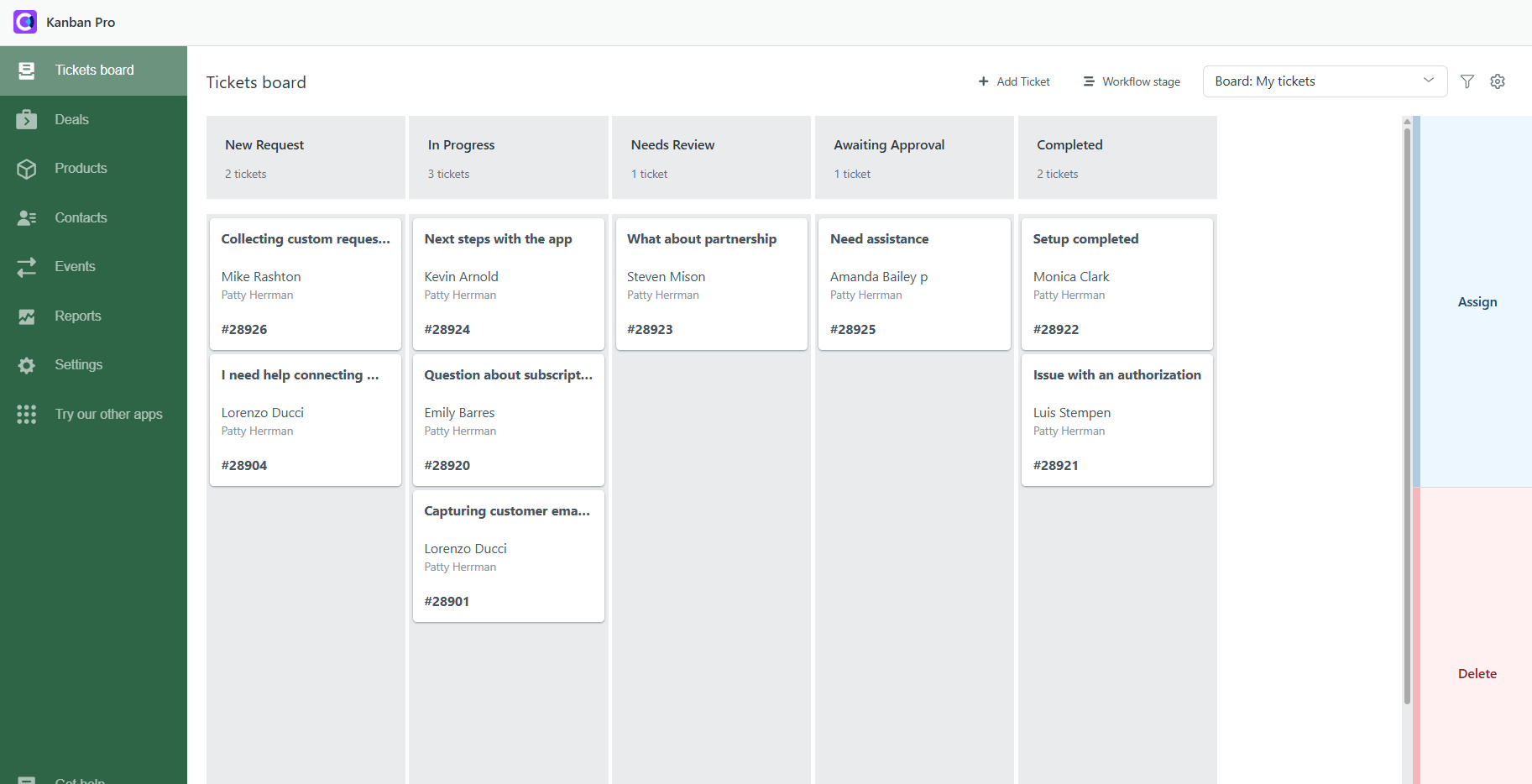Screen dimensions: 1532x784
Task: Select the Tickets board icon in the sidebar
Action: (27, 70)
